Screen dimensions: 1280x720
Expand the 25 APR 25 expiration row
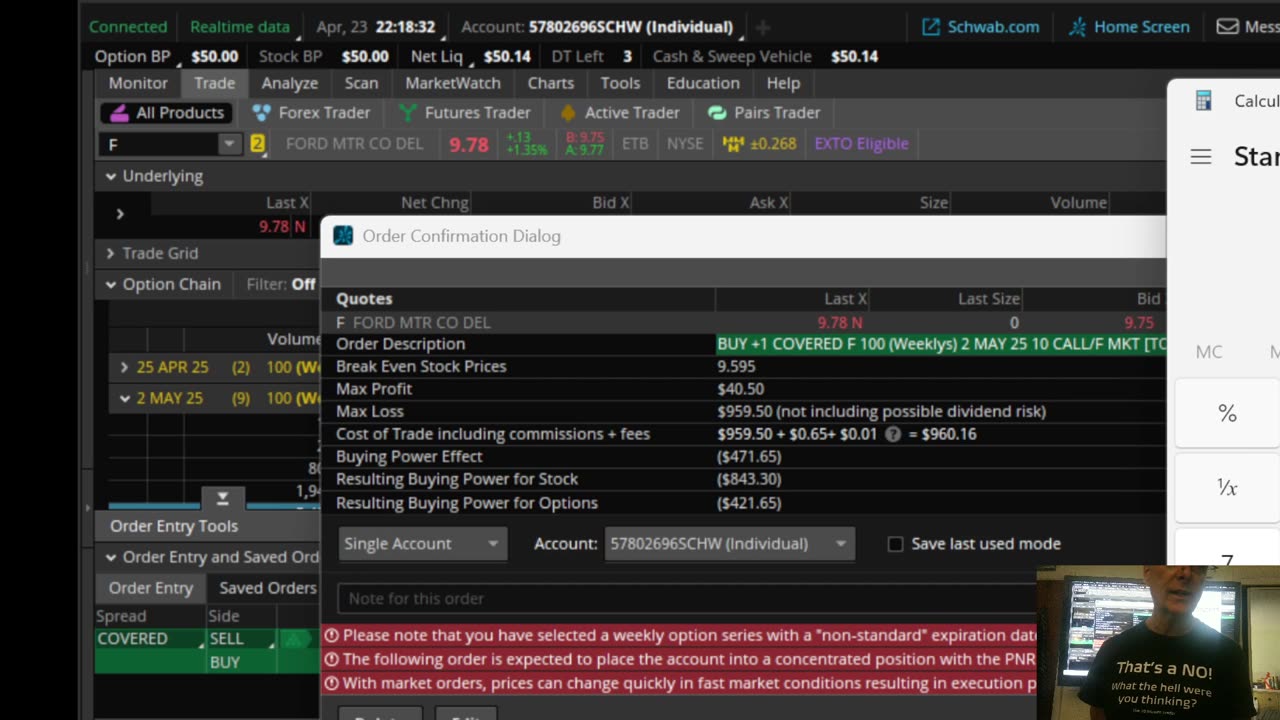tap(124, 367)
